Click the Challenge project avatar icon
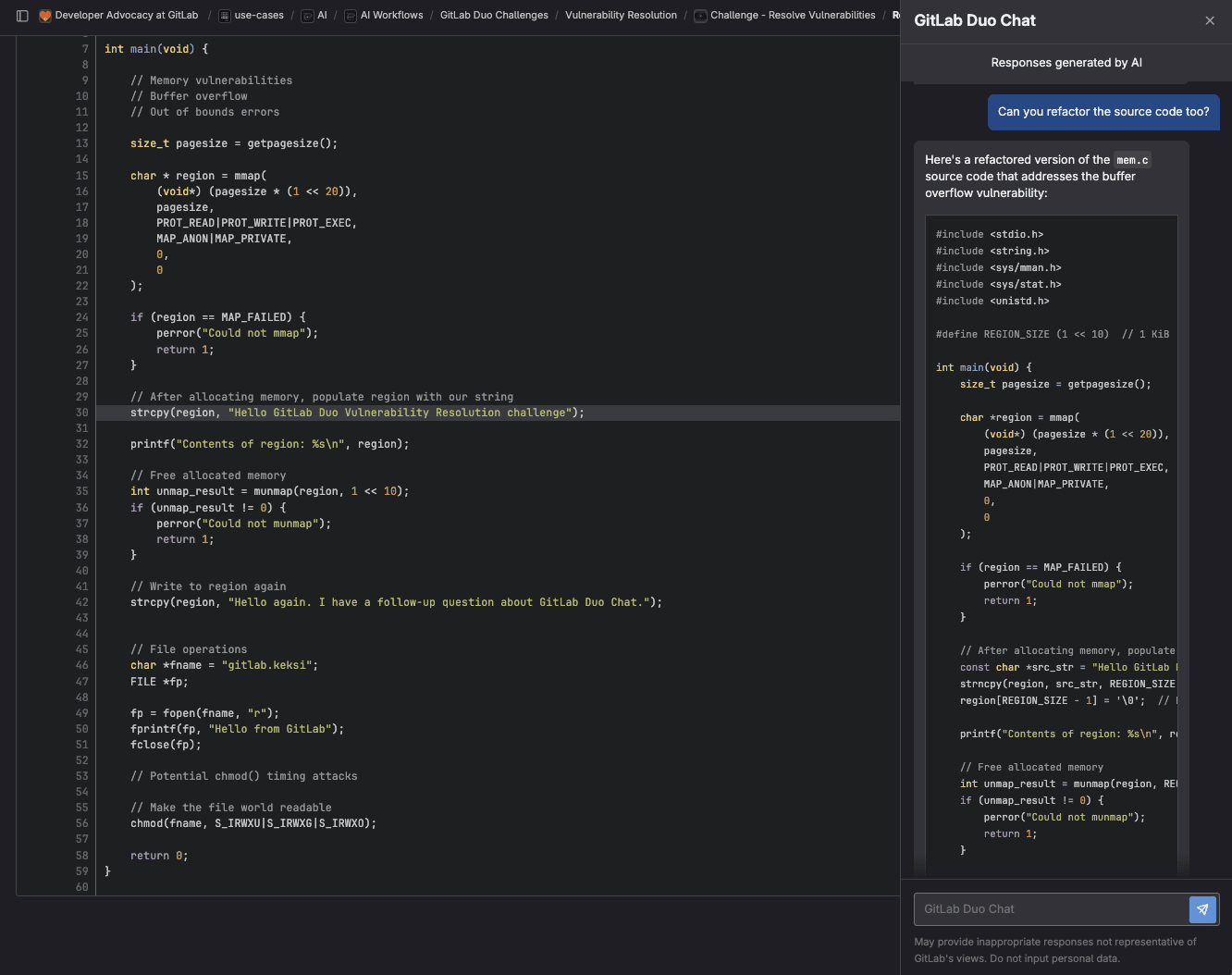The height and width of the screenshot is (975, 1232). point(700,16)
